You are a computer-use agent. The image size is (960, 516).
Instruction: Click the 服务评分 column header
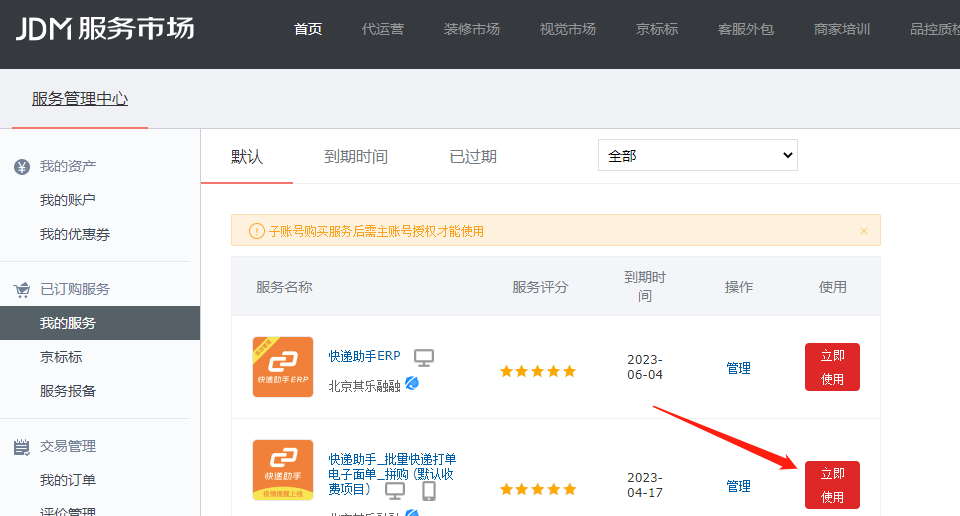540,287
